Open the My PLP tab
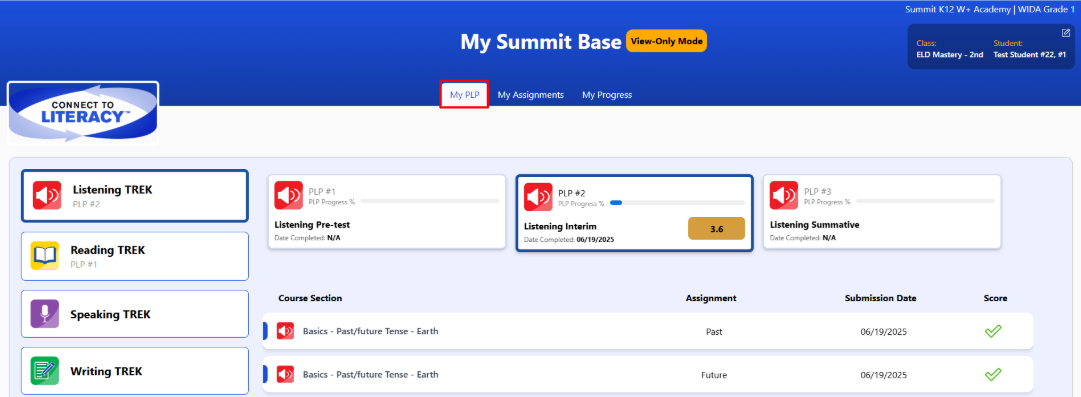Screen dimensions: 1081x397 point(465,95)
